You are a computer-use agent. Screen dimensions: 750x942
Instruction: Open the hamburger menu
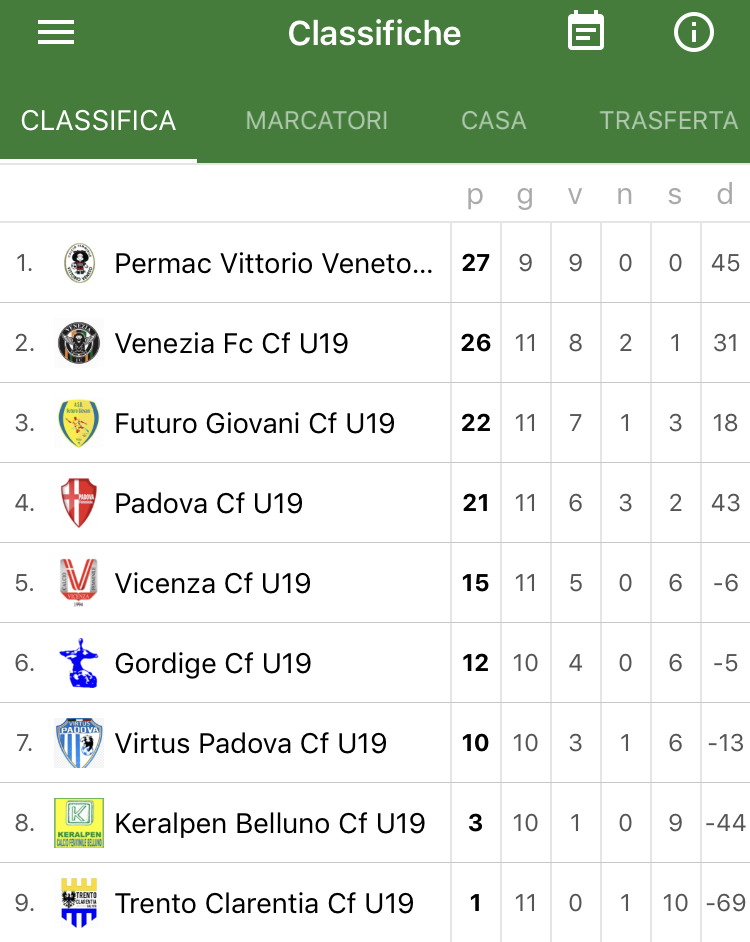56,32
